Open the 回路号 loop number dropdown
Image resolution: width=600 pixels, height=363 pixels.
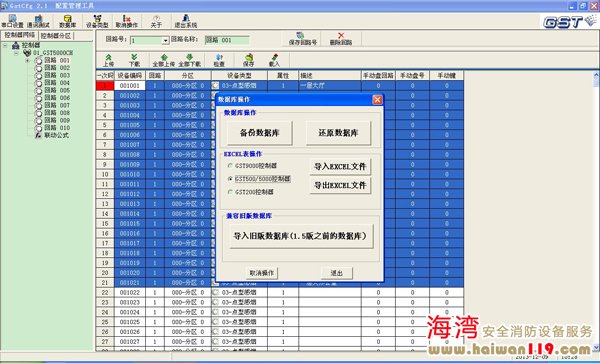(165, 40)
